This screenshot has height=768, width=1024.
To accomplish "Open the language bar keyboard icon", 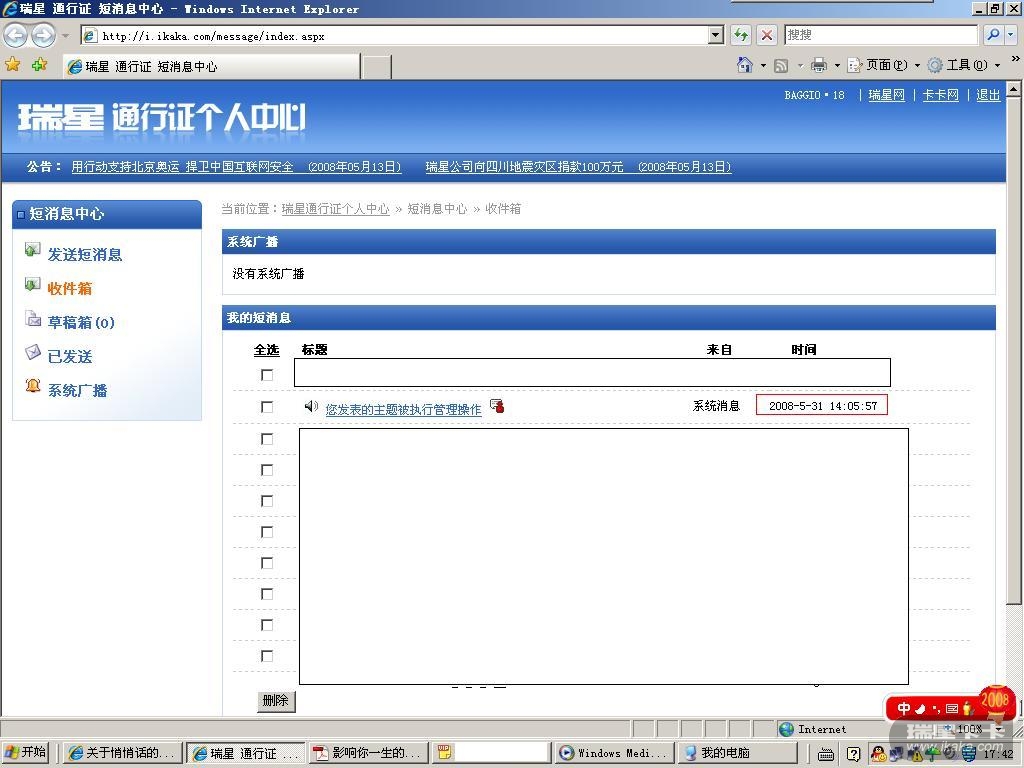I will click(x=825, y=754).
